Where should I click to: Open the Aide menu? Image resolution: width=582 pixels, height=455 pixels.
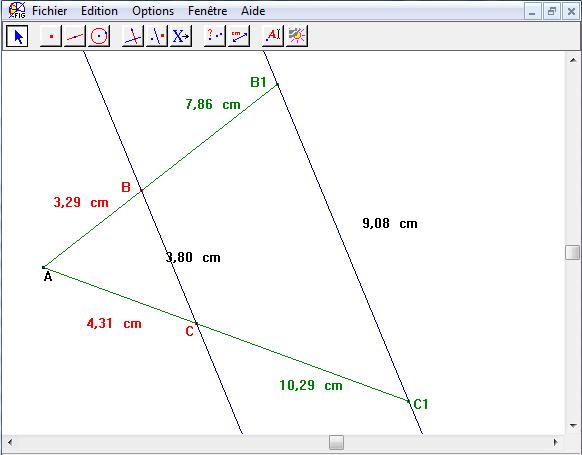click(x=253, y=11)
